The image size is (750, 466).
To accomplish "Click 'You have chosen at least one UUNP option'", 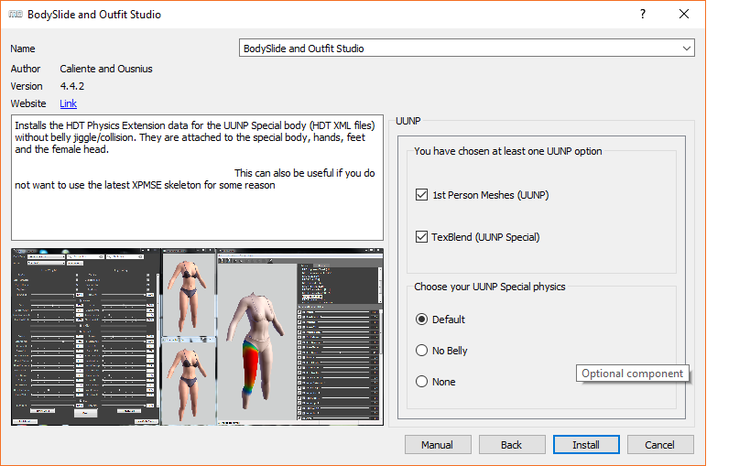I will (508, 151).
